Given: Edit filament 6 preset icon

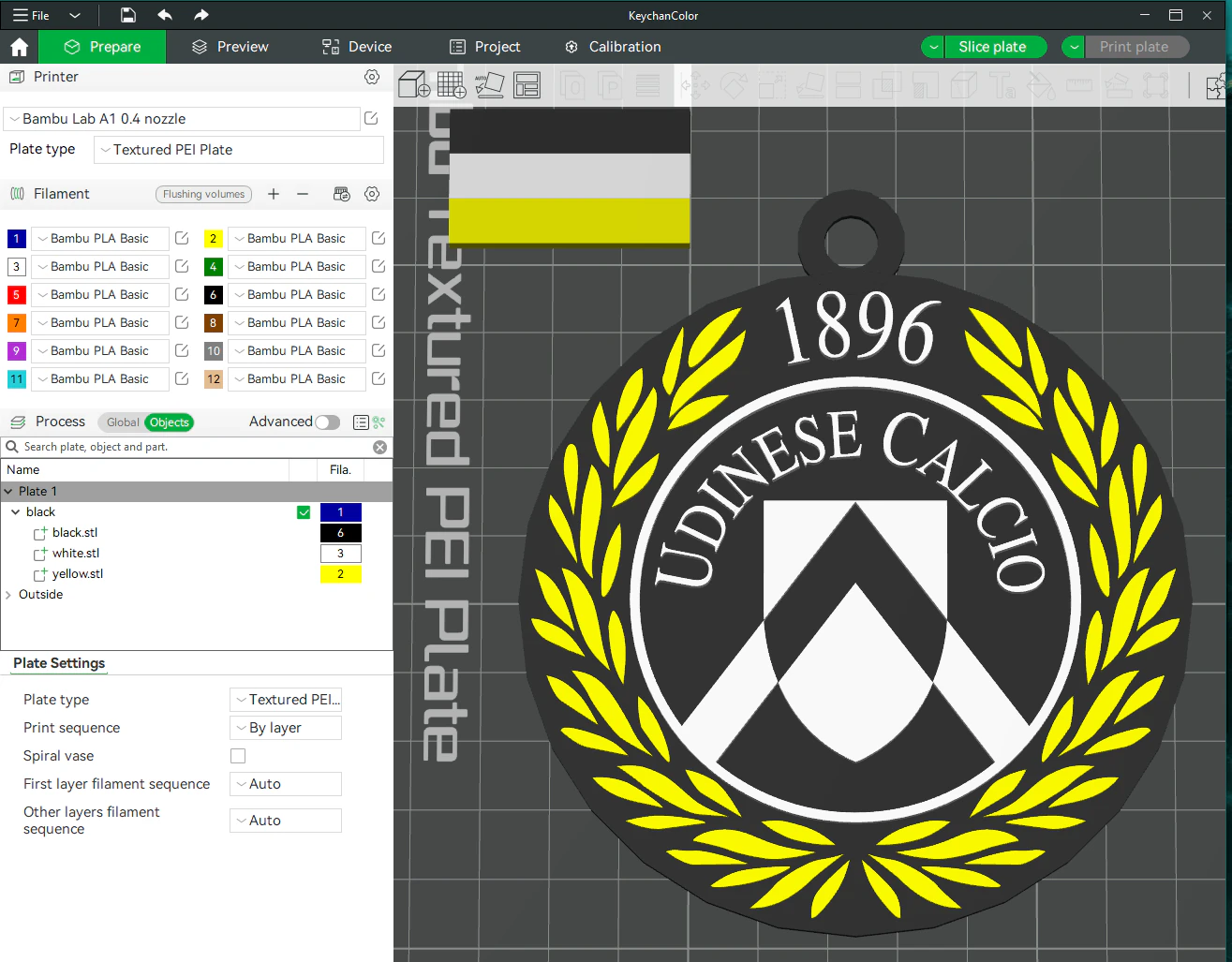Looking at the screenshot, I should (379, 294).
